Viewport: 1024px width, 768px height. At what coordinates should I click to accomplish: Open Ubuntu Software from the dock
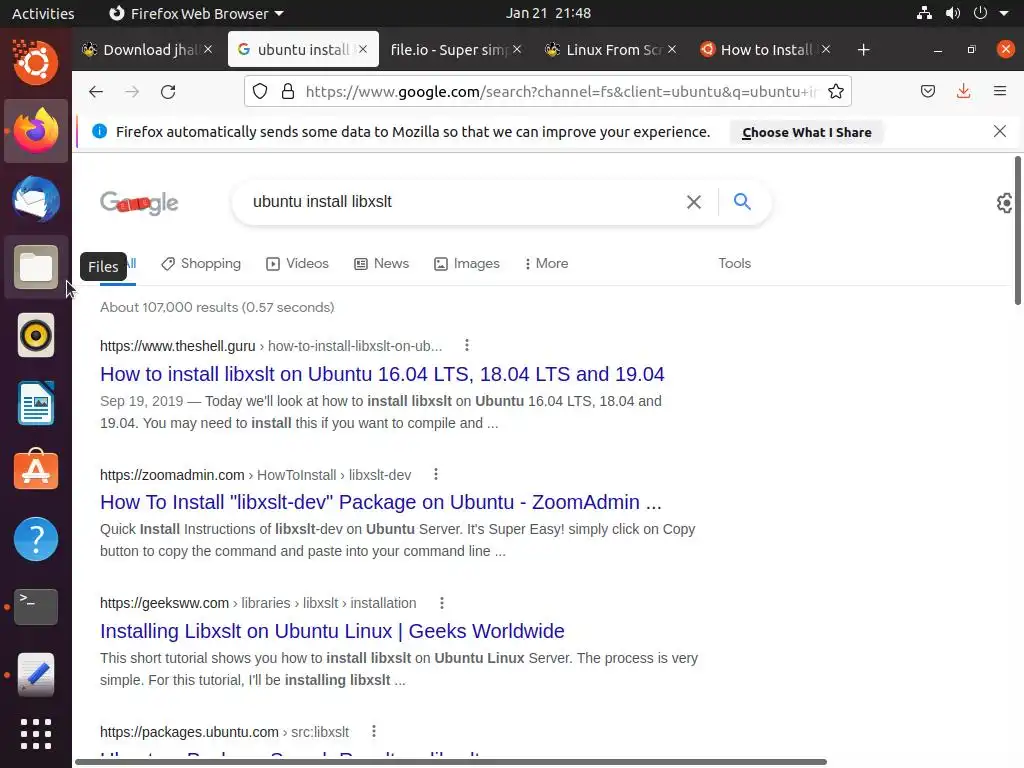click(x=36, y=470)
